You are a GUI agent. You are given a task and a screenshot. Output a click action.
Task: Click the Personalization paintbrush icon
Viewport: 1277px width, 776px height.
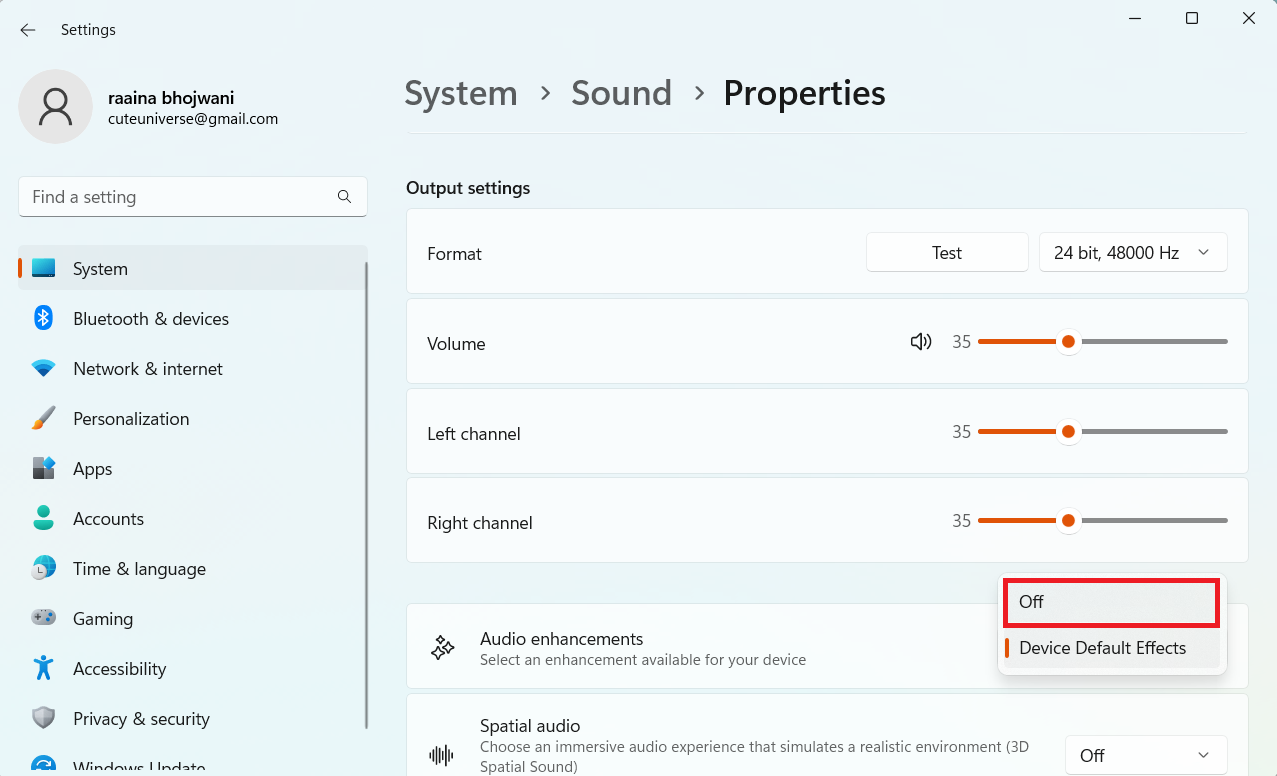coord(43,419)
